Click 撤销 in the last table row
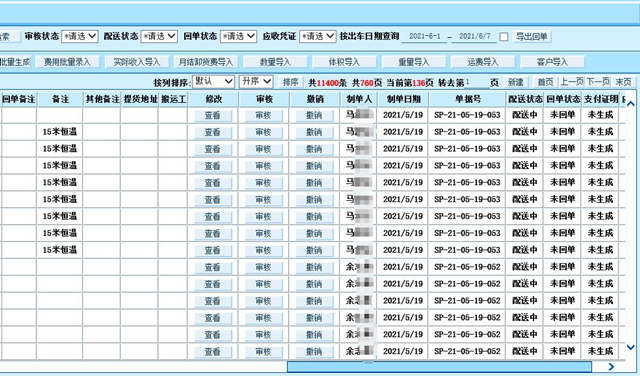The height and width of the screenshot is (376, 640). pyautogui.click(x=314, y=352)
